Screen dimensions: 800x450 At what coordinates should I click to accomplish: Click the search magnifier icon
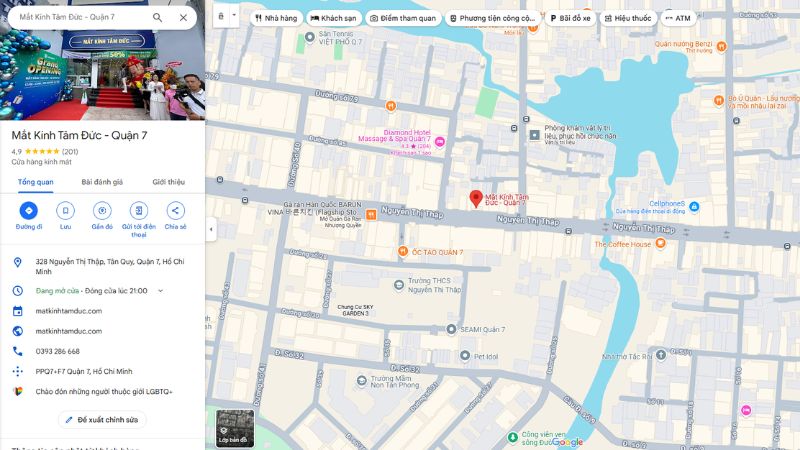pos(158,17)
